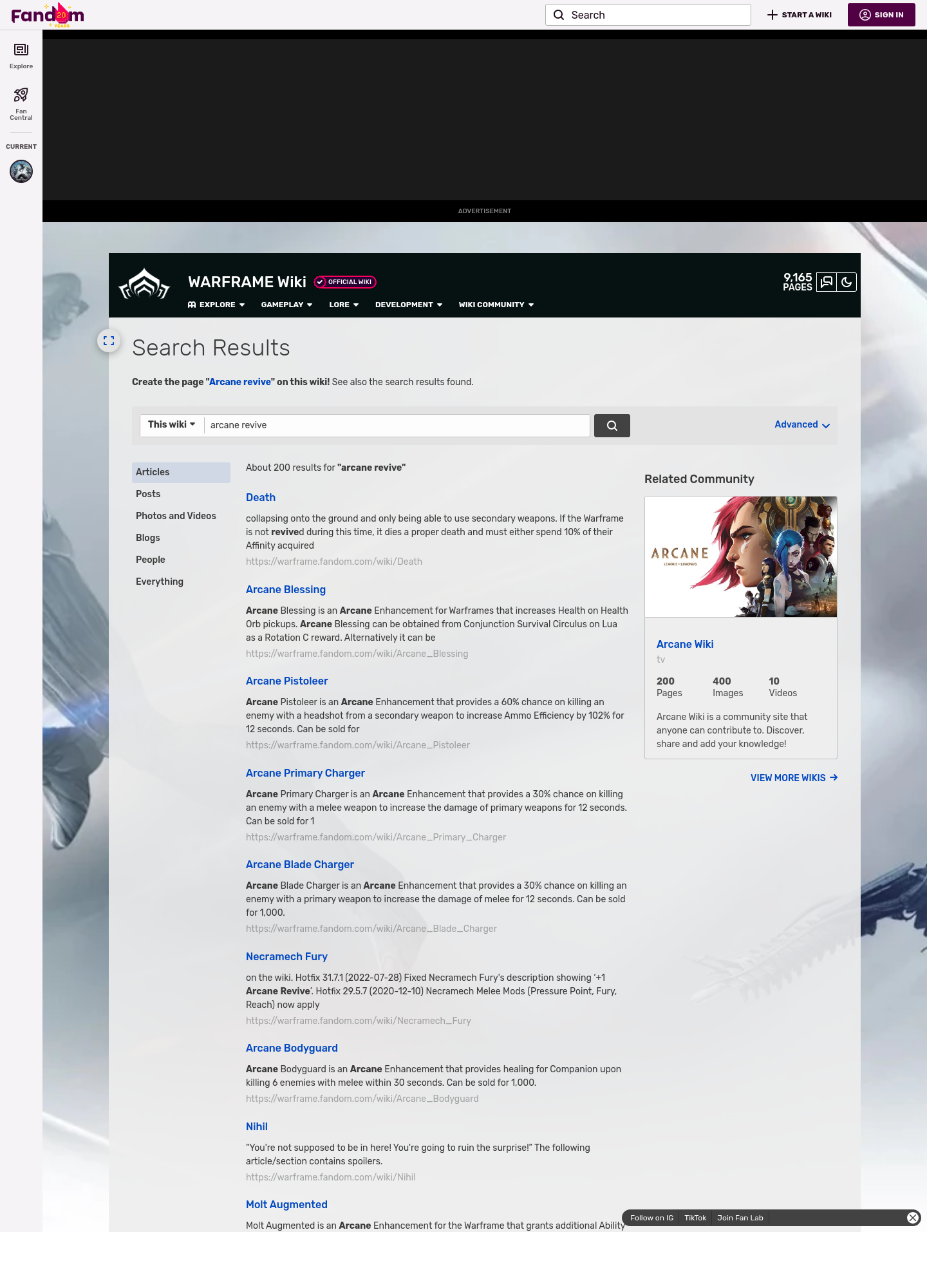The image size is (927, 1288).
Task: Click the dark search submit button
Action: (612, 426)
